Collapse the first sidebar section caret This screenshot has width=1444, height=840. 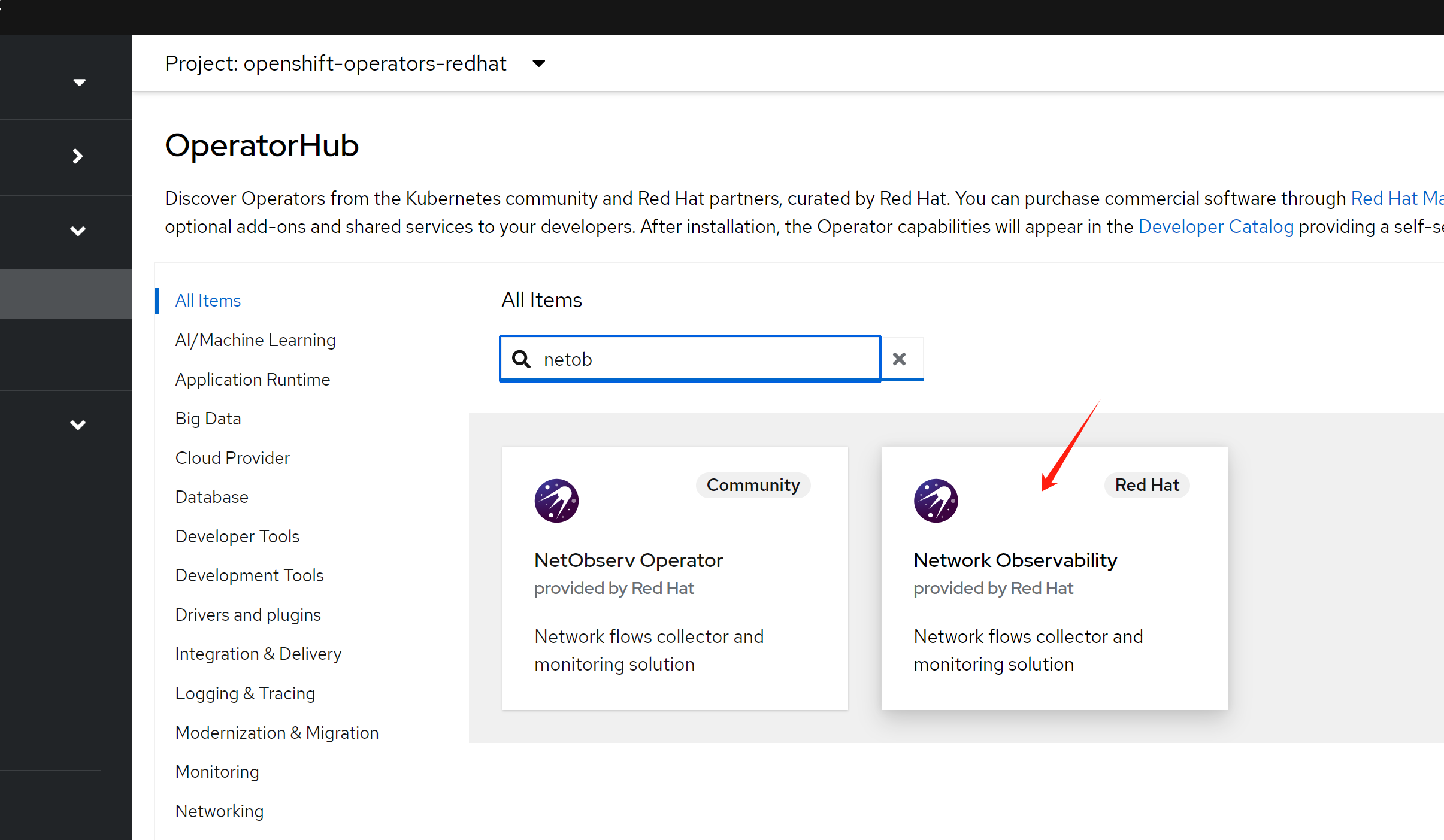pyautogui.click(x=79, y=82)
